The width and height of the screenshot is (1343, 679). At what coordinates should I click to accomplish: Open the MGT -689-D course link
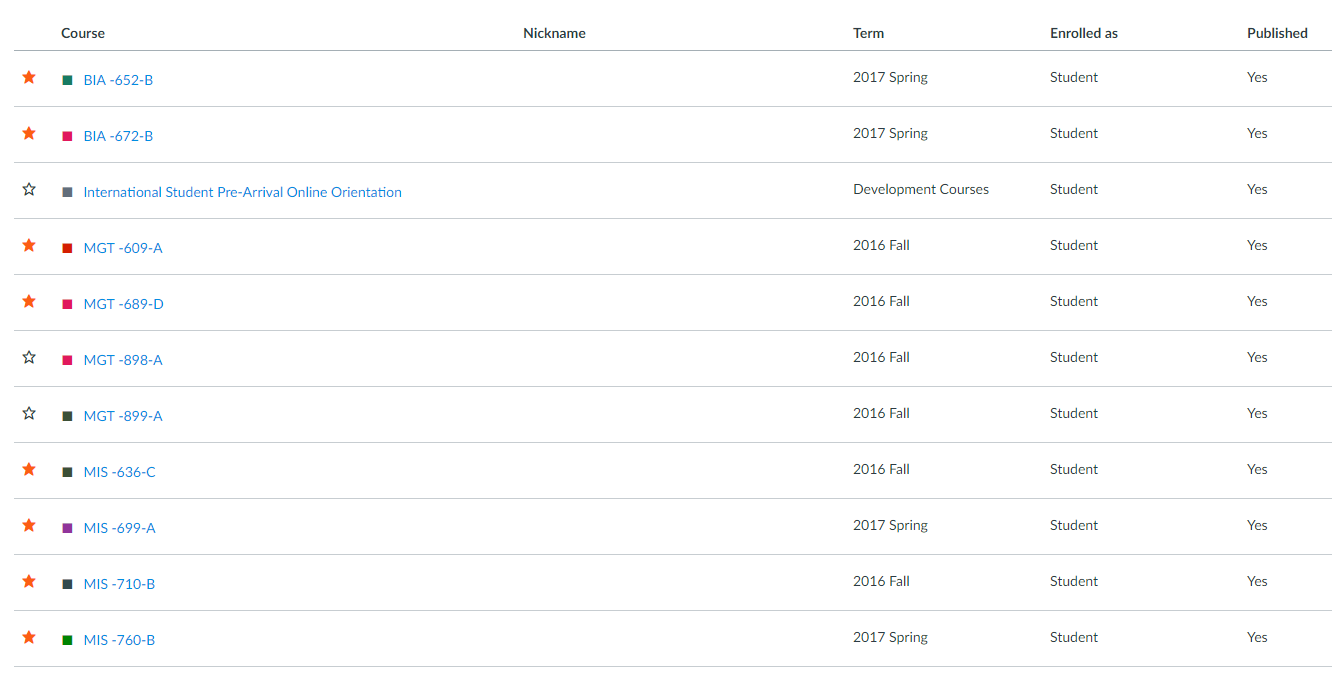pyautogui.click(x=123, y=304)
